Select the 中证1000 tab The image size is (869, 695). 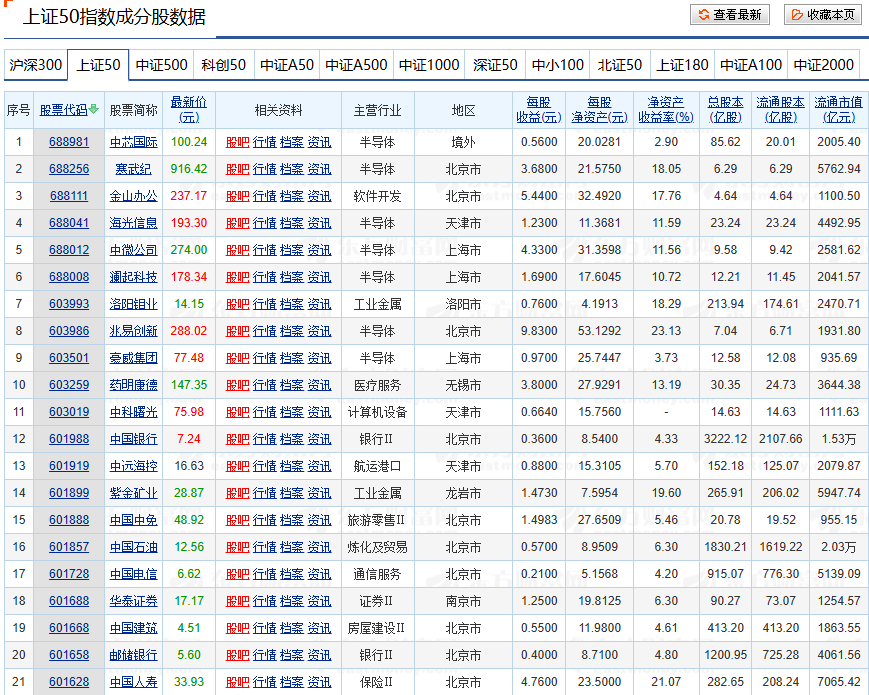[x=429, y=65]
